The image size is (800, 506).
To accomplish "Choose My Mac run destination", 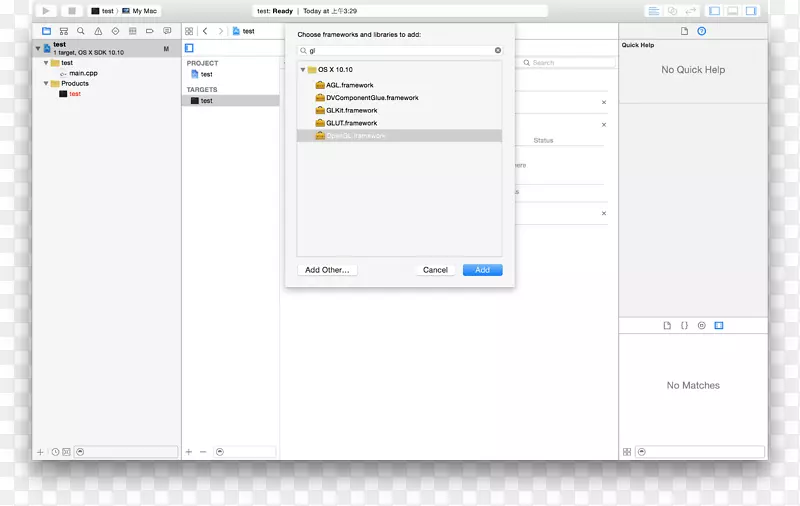I will pos(139,11).
